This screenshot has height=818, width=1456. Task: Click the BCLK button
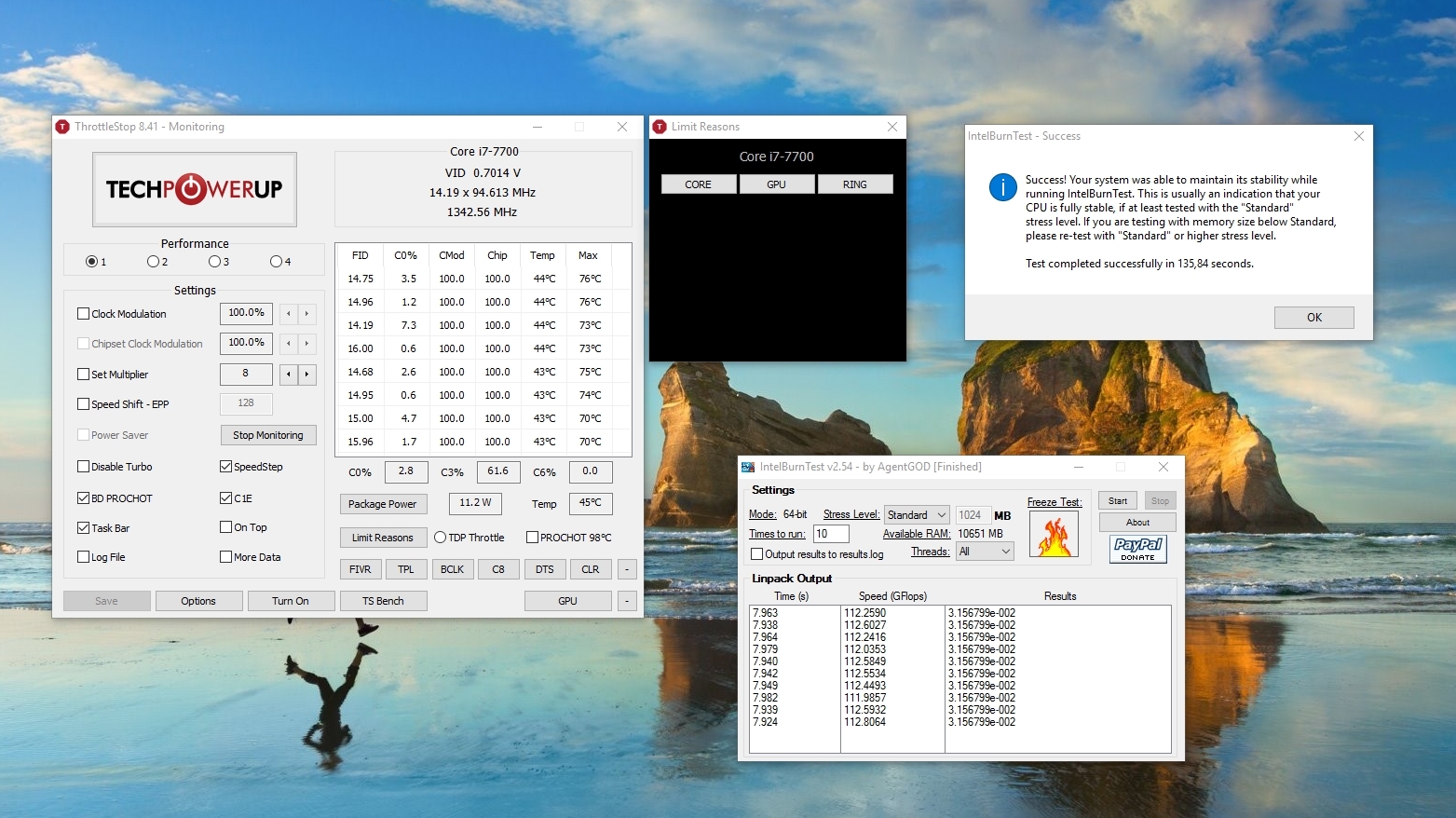click(x=452, y=569)
